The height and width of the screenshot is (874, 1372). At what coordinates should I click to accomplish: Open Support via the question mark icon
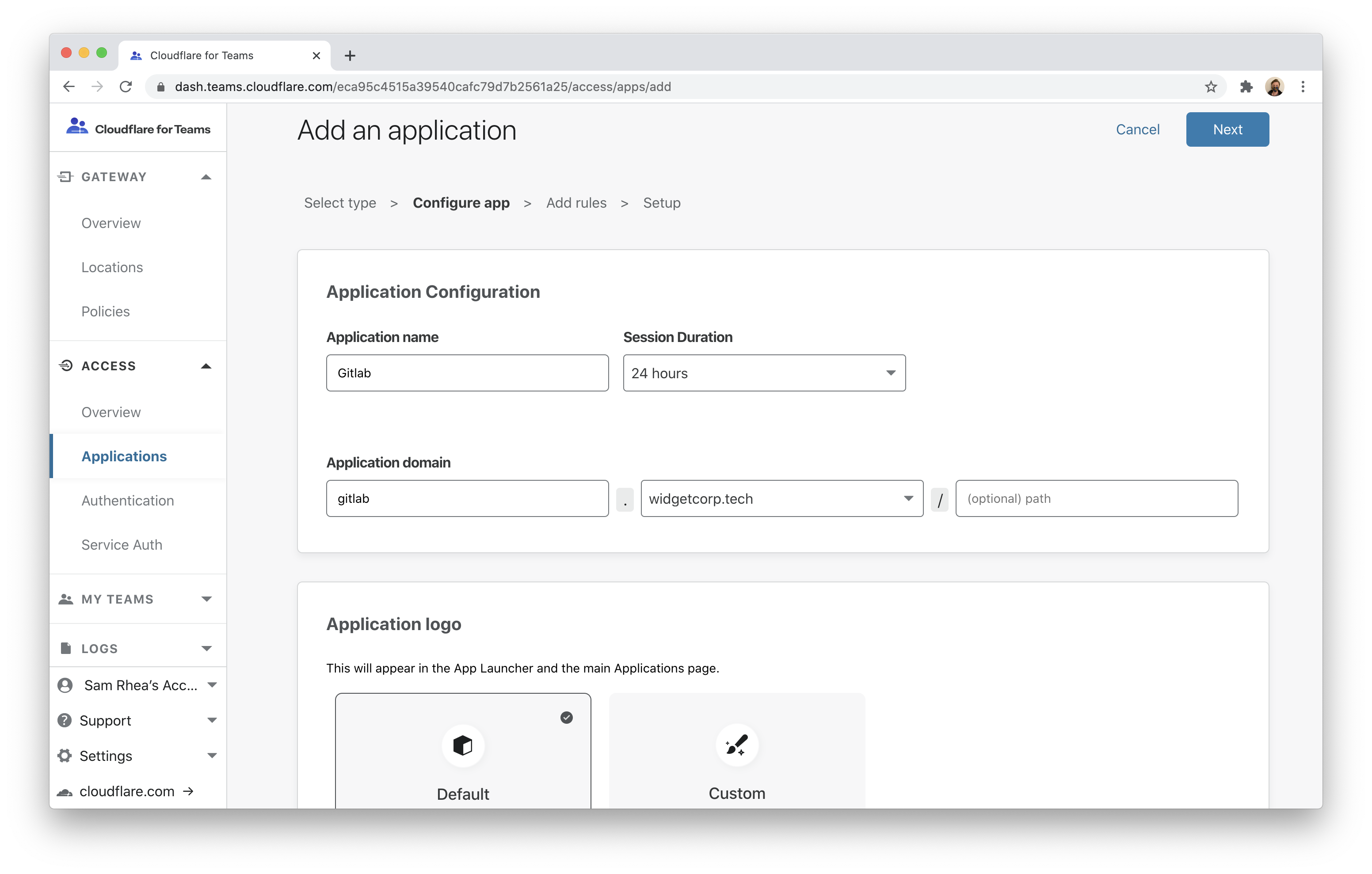tap(65, 720)
